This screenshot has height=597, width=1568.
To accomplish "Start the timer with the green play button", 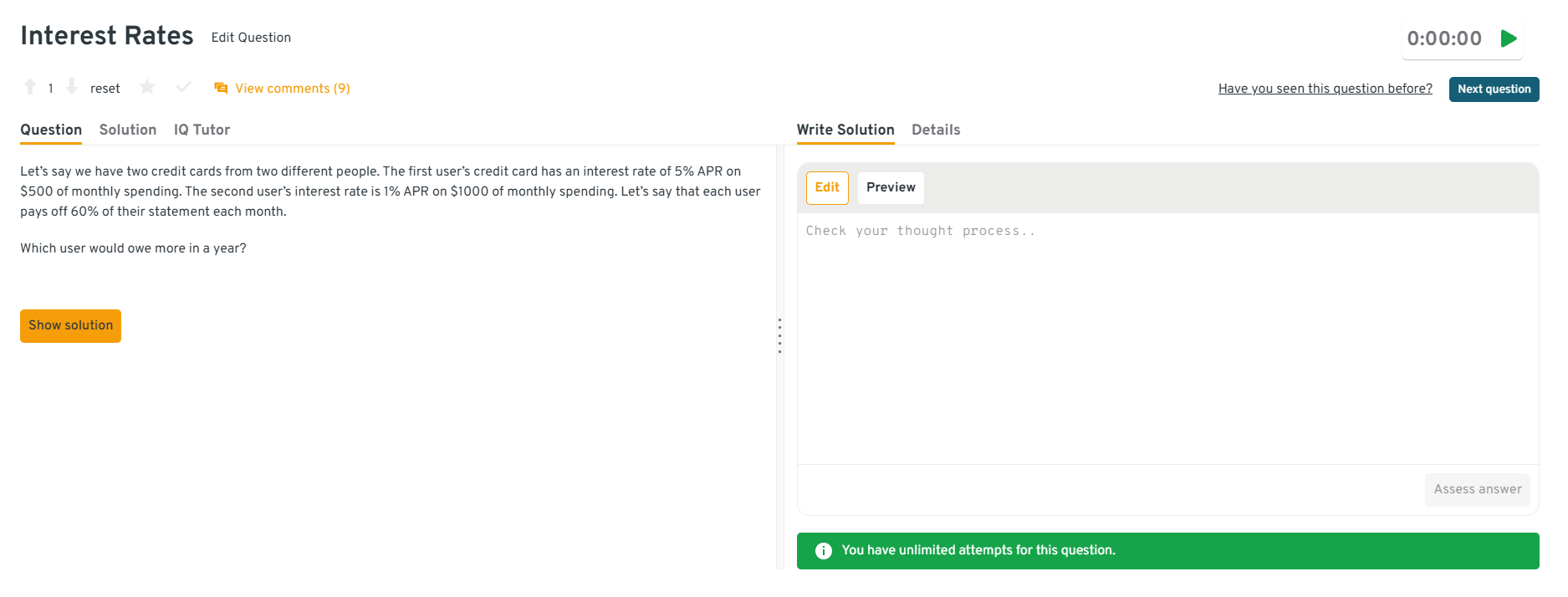I will (x=1509, y=38).
